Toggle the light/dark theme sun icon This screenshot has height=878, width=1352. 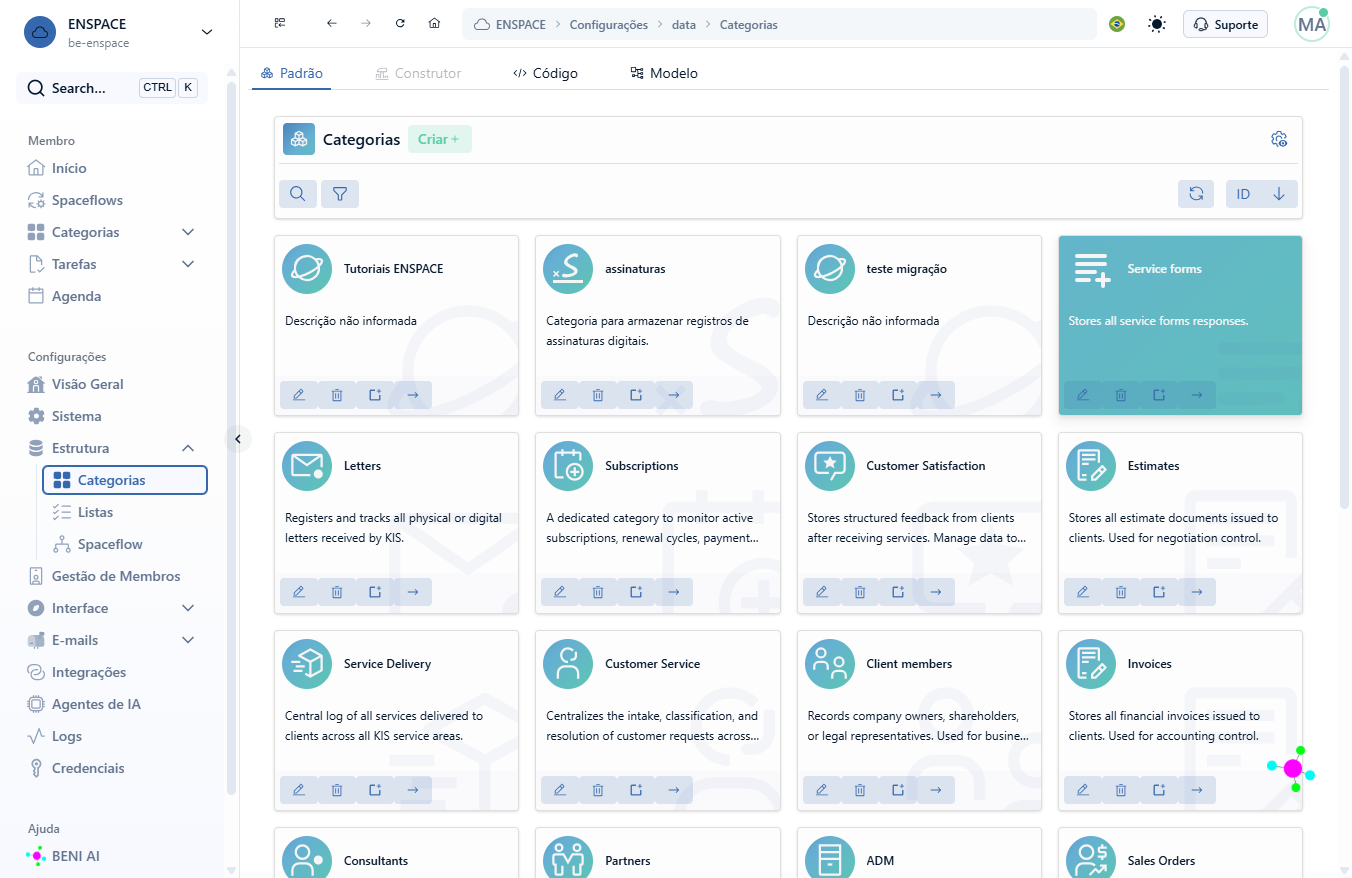pyautogui.click(x=1157, y=24)
